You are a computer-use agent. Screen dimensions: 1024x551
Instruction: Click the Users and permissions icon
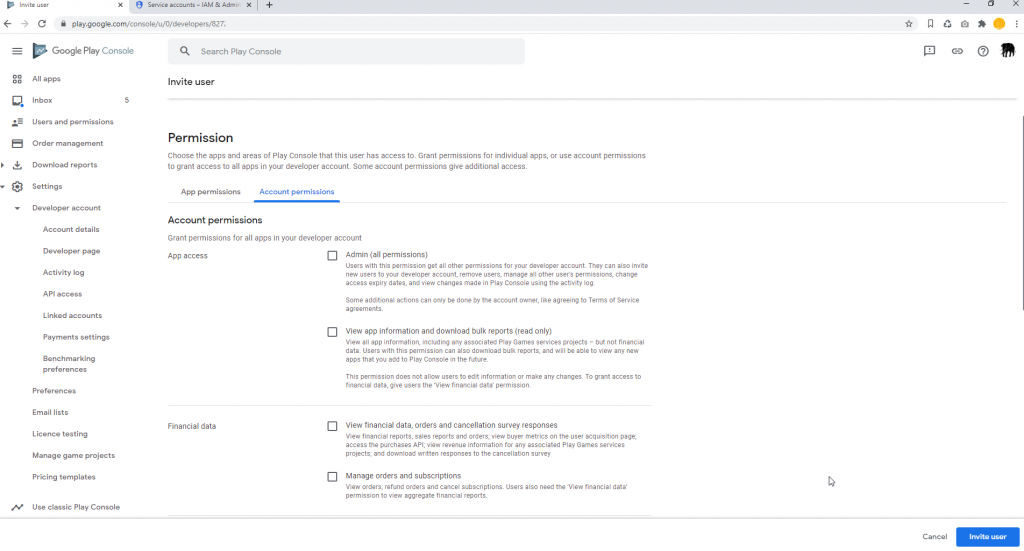pos(17,122)
